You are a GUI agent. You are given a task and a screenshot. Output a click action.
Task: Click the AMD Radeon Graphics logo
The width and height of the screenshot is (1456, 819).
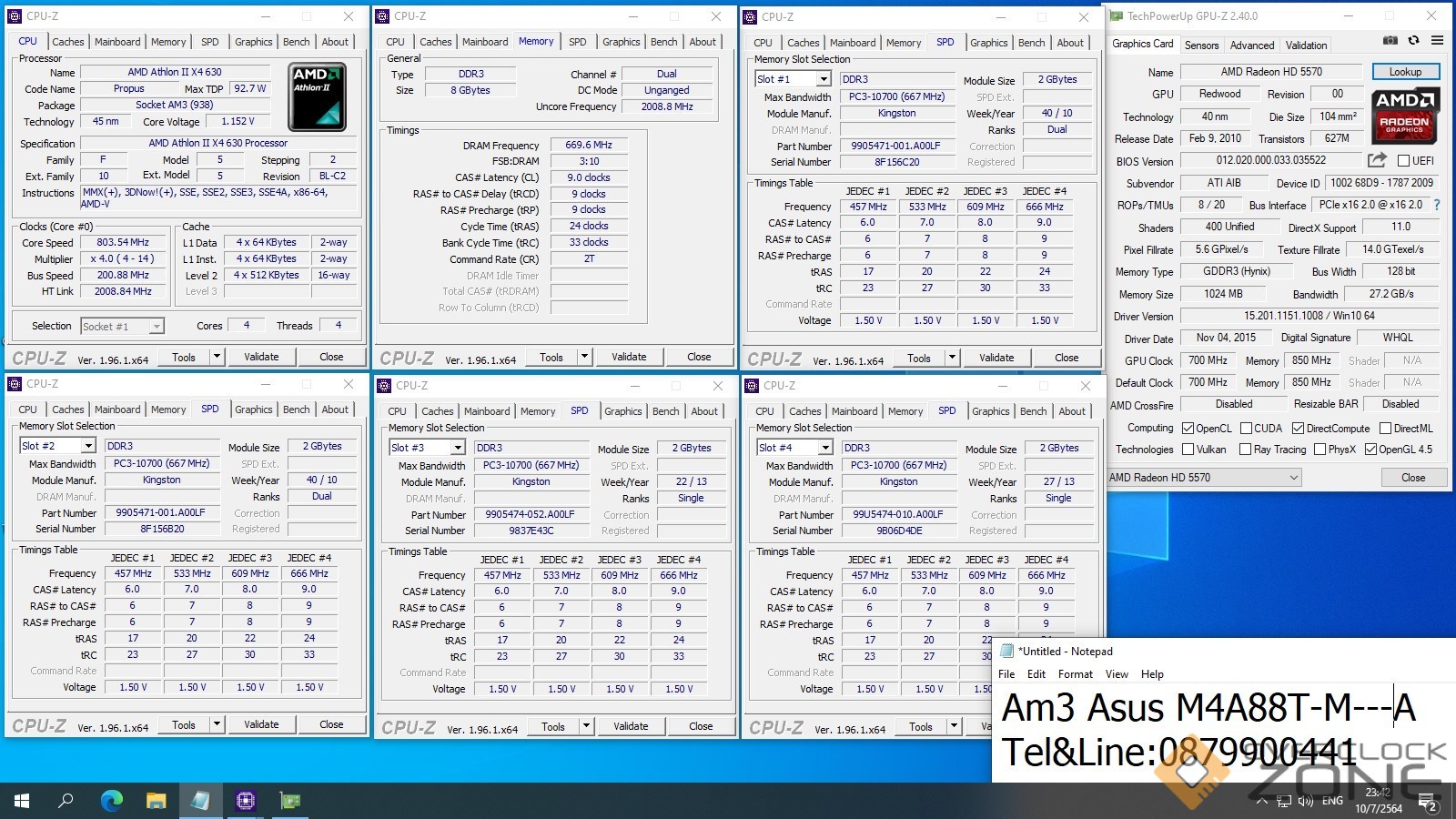click(x=1404, y=116)
